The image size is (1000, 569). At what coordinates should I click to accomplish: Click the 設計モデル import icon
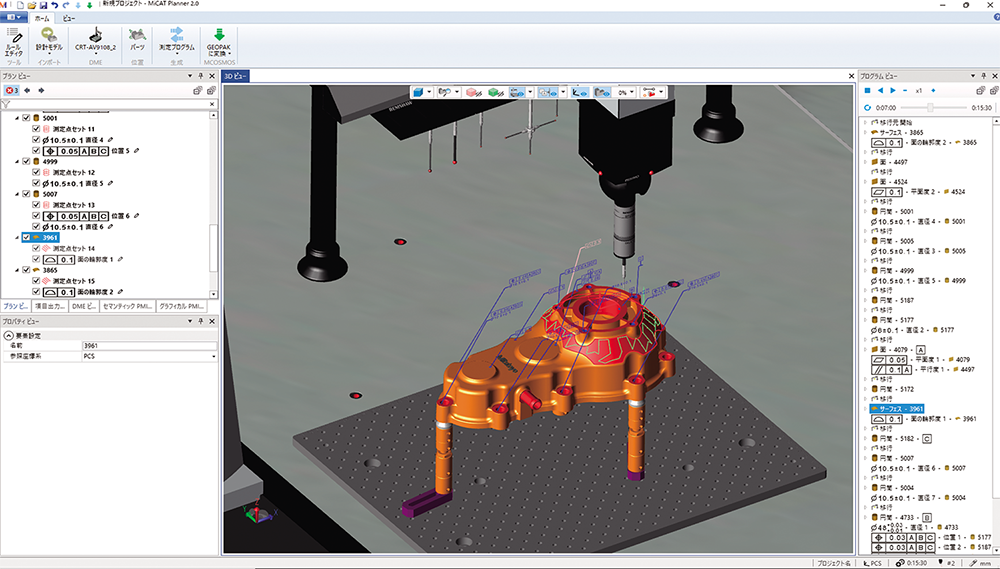[49, 40]
